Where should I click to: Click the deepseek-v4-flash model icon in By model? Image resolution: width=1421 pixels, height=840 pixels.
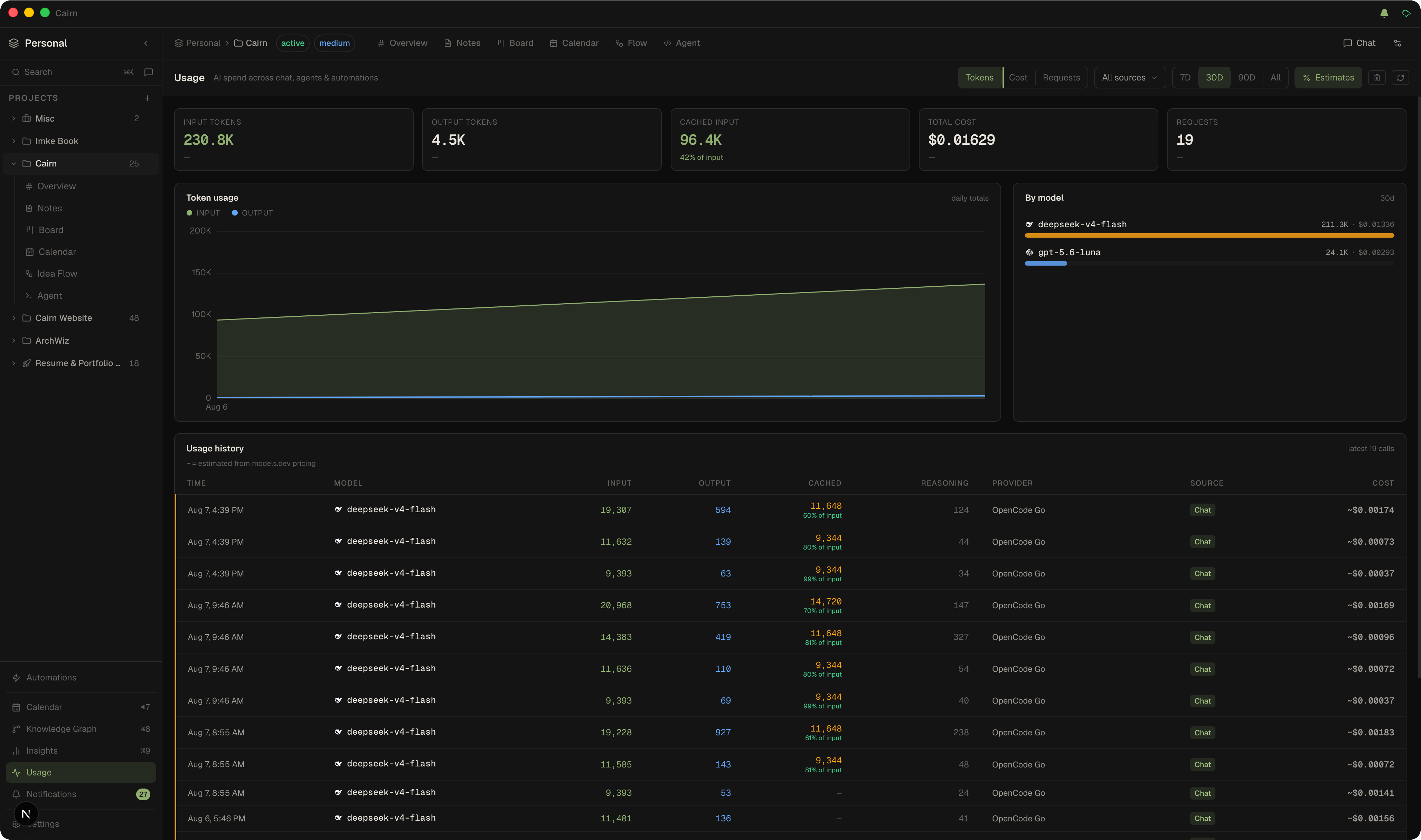(1029, 225)
